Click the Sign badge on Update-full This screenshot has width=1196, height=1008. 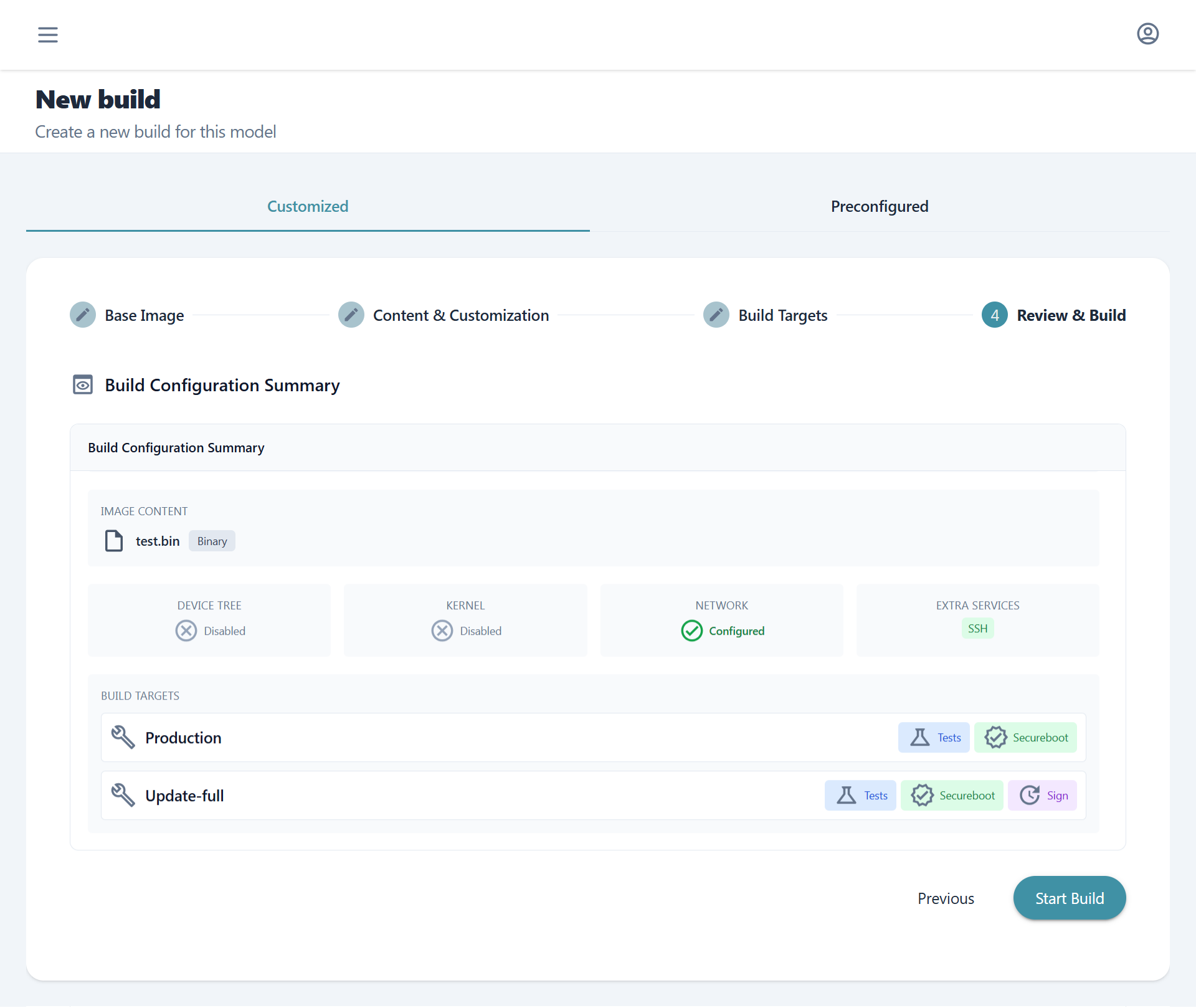(1043, 796)
